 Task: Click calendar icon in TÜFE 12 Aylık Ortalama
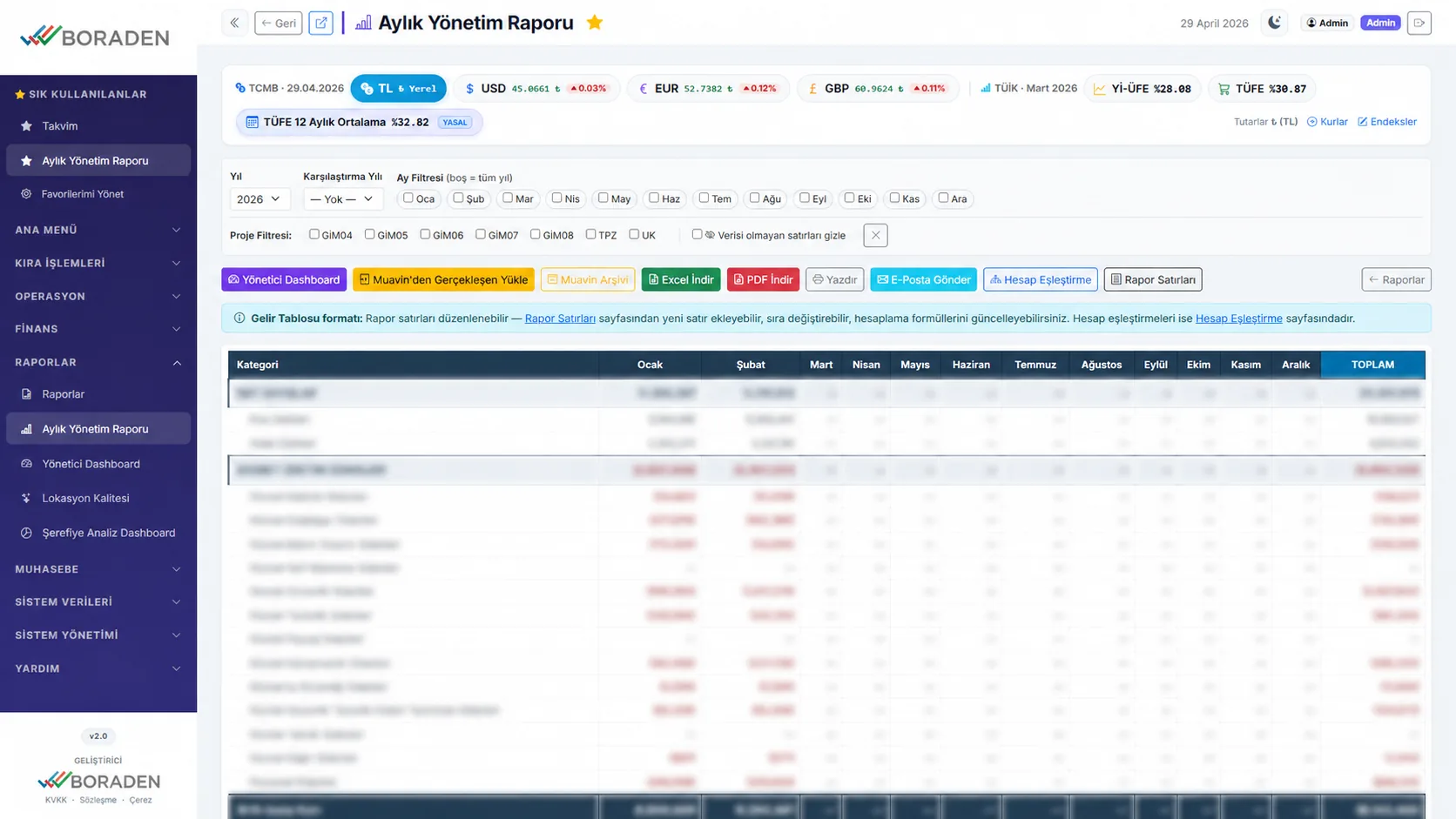pyautogui.click(x=252, y=122)
